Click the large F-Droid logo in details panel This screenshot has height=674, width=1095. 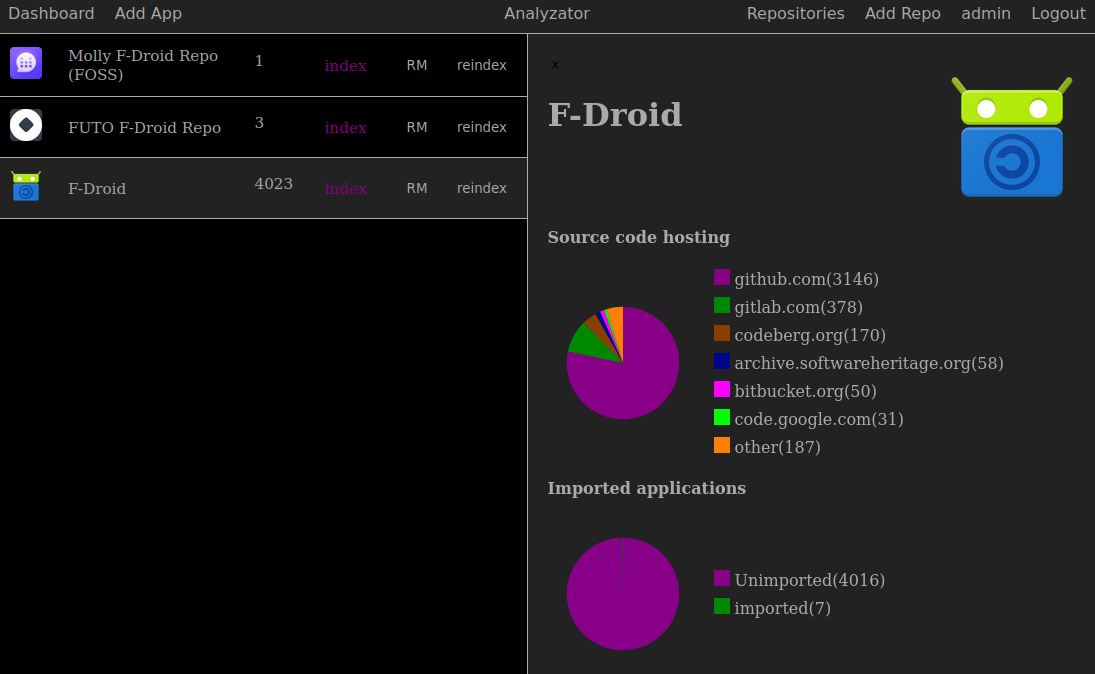coord(1011,138)
